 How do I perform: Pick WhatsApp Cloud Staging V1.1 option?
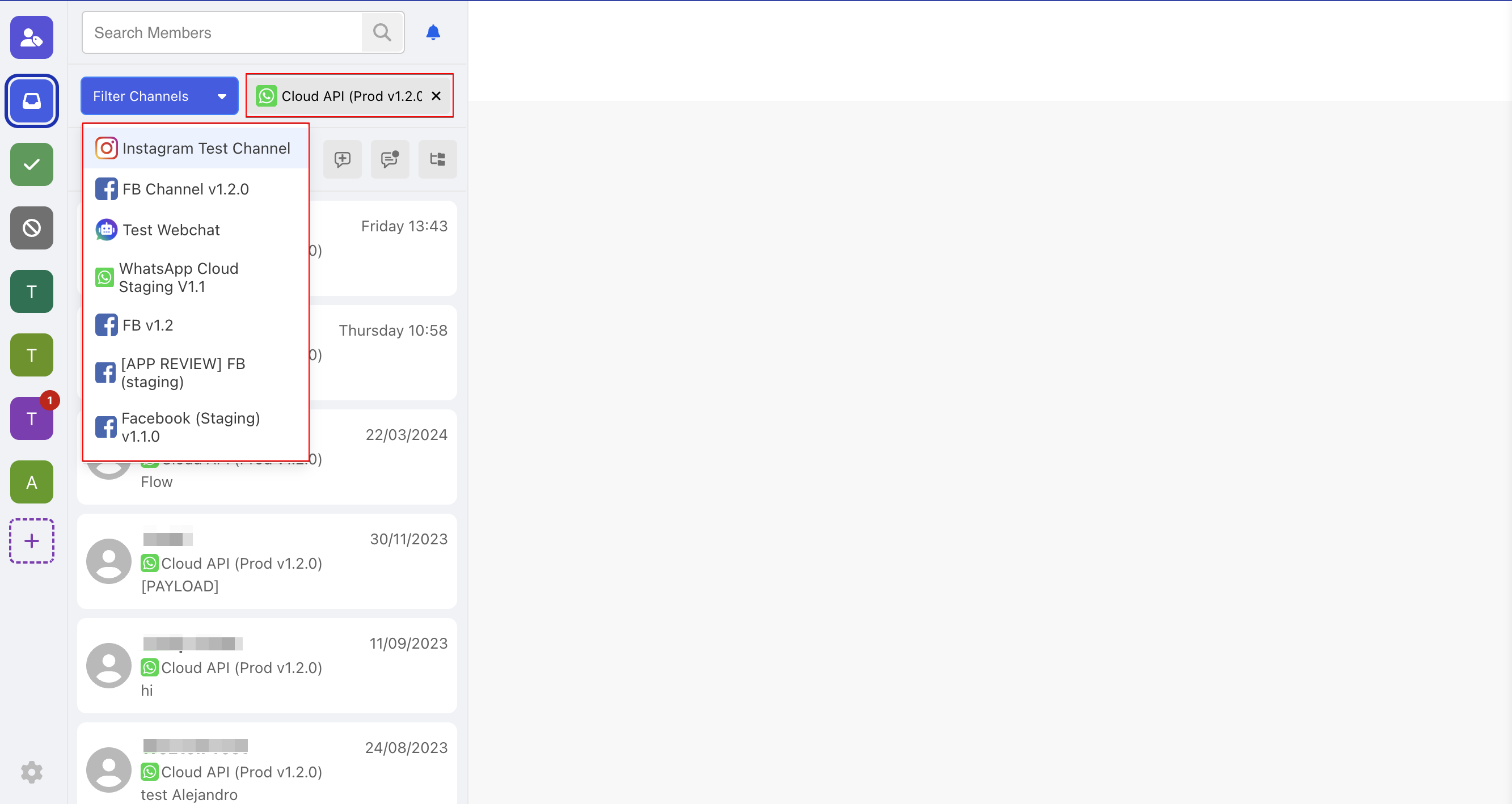pyautogui.click(x=179, y=278)
